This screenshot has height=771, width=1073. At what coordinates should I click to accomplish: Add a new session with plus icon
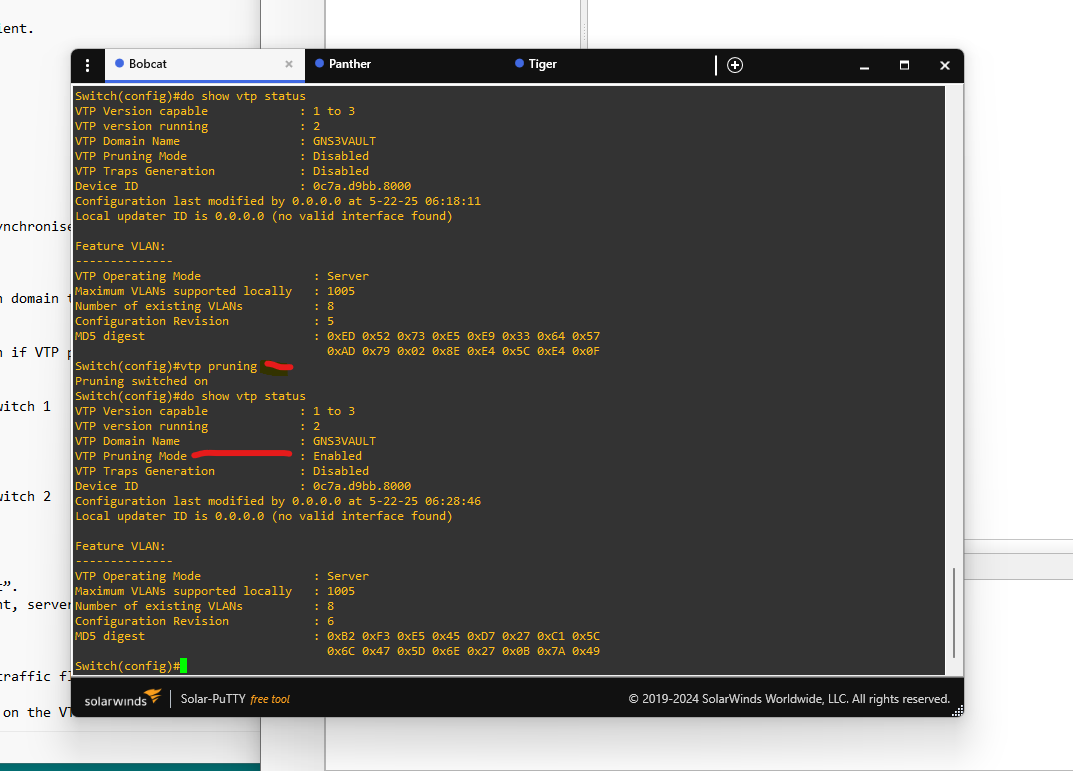[x=735, y=65]
